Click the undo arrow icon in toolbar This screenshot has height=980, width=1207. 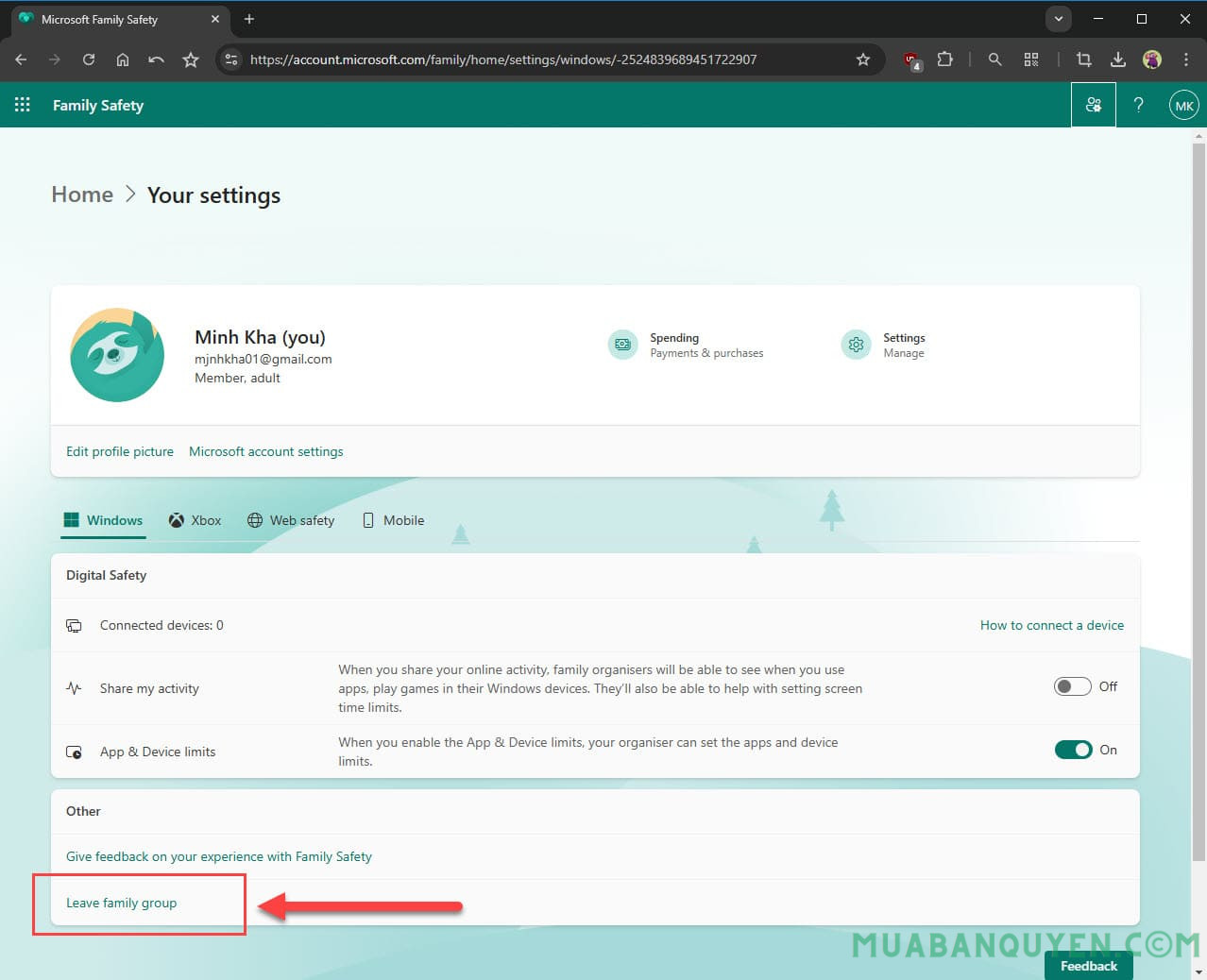coord(157,59)
